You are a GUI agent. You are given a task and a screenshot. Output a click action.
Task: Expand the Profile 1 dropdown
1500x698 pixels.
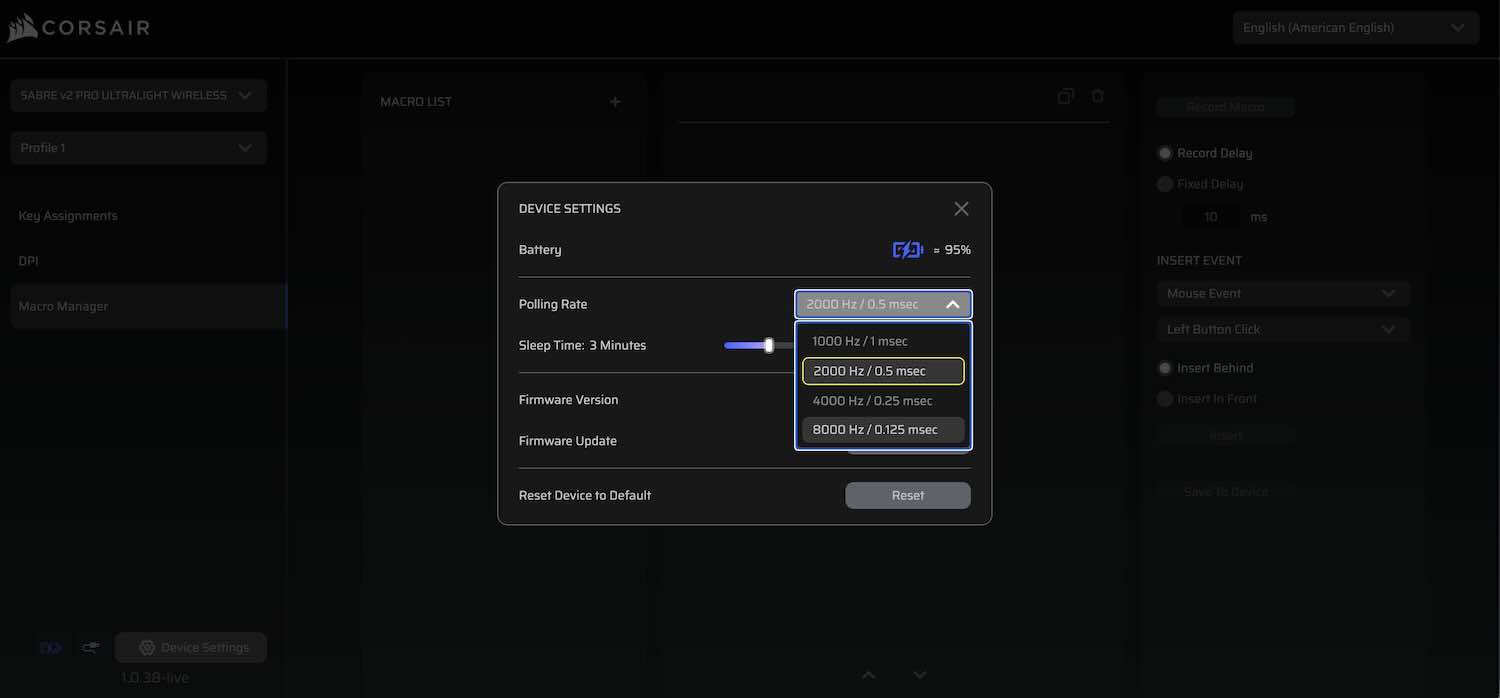click(x=138, y=148)
